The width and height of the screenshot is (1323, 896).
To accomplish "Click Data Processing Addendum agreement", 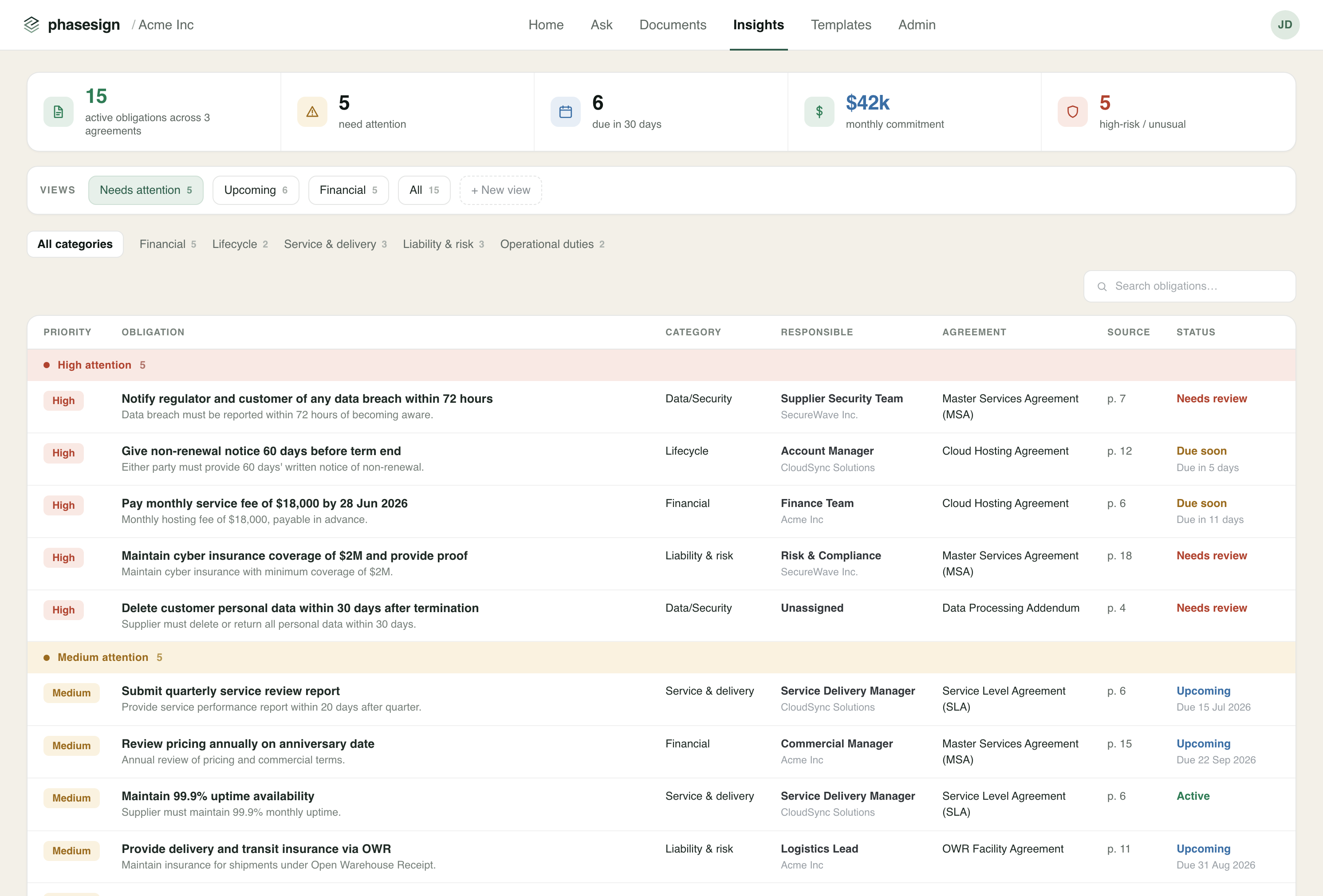I will 1011,608.
